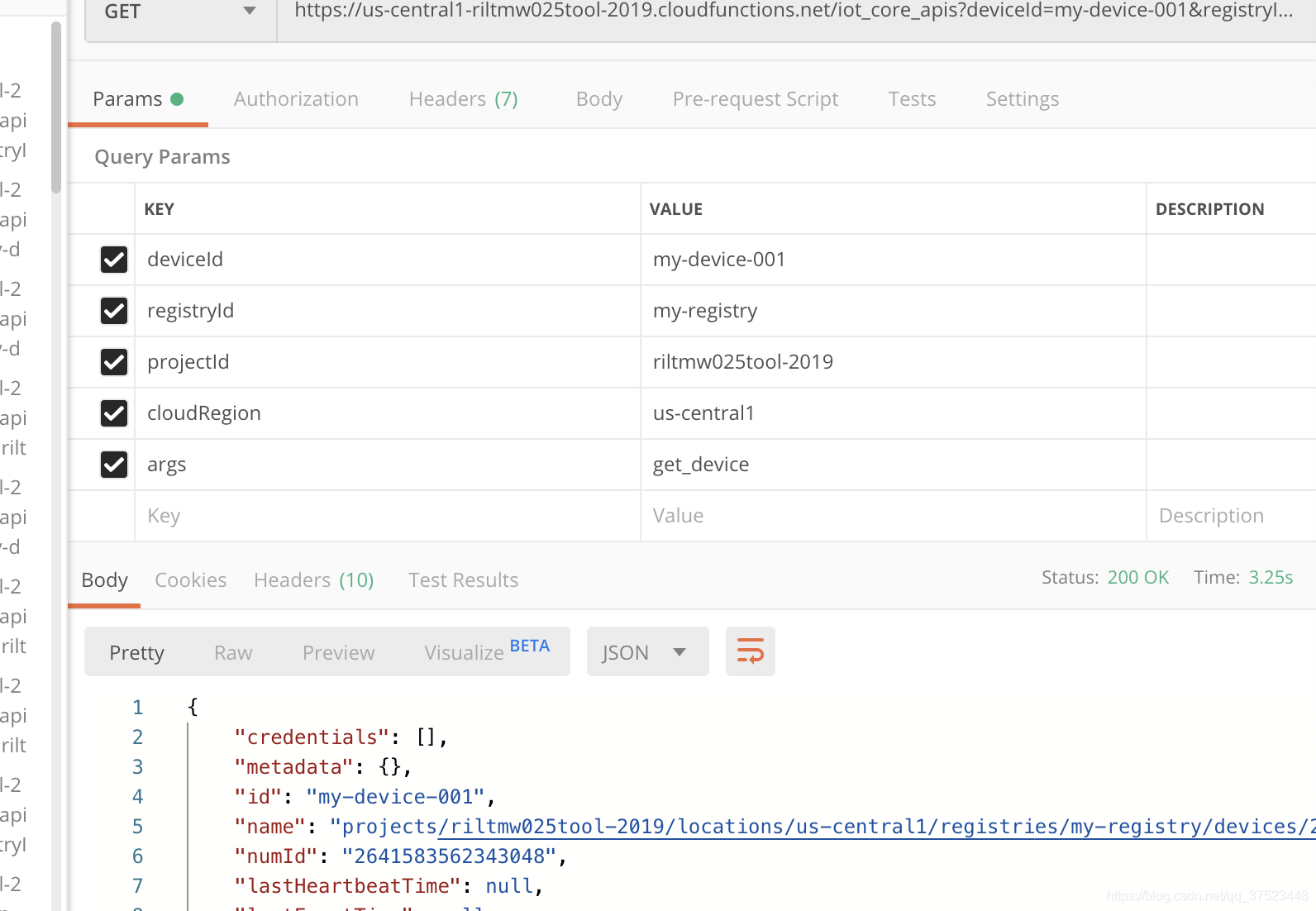Click the "lastHeartbeatTime" key in response
The width and height of the screenshot is (1316, 911).
[x=347, y=886]
